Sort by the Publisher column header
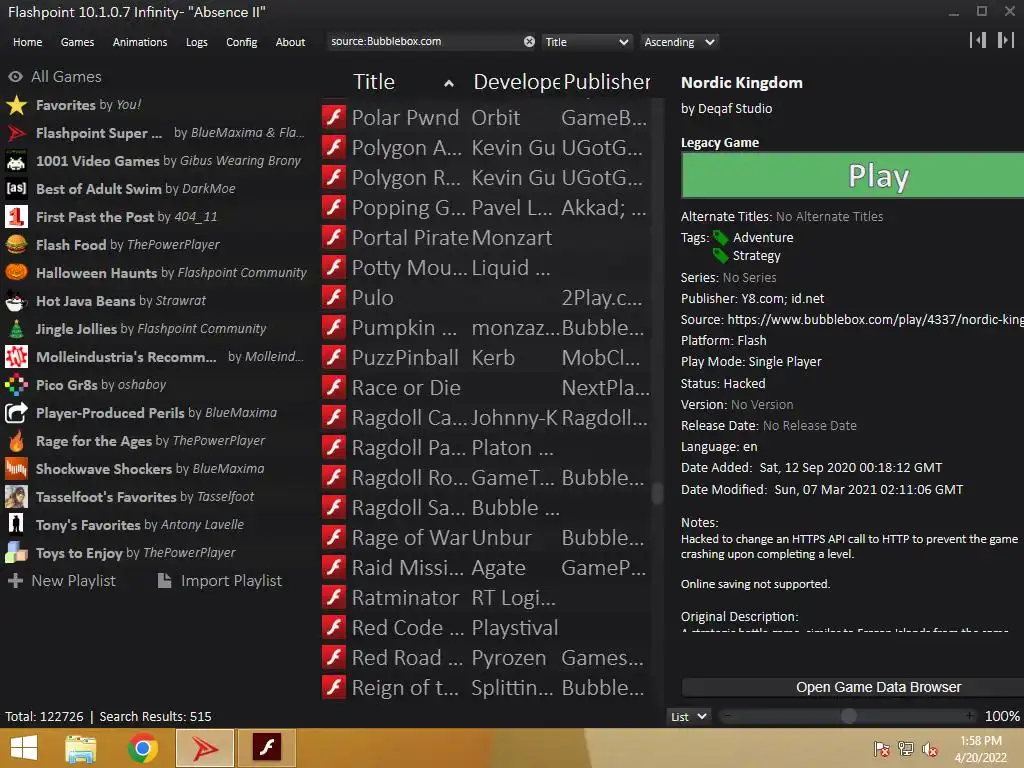The image size is (1024, 768). pyautogui.click(x=607, y=82)
